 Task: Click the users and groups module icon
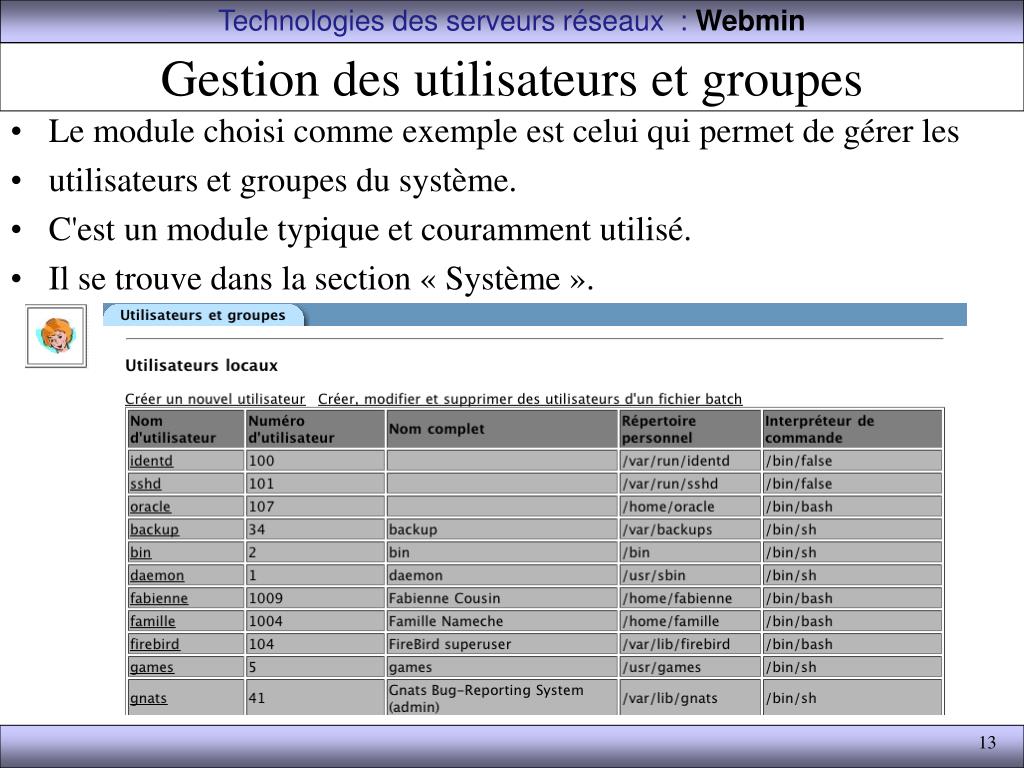56,336
